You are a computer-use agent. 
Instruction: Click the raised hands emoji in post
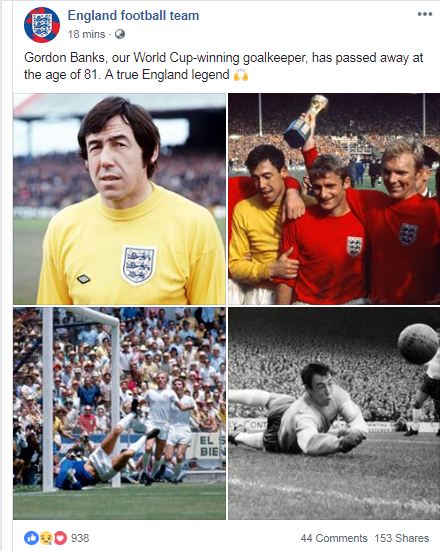click(241, 75)
